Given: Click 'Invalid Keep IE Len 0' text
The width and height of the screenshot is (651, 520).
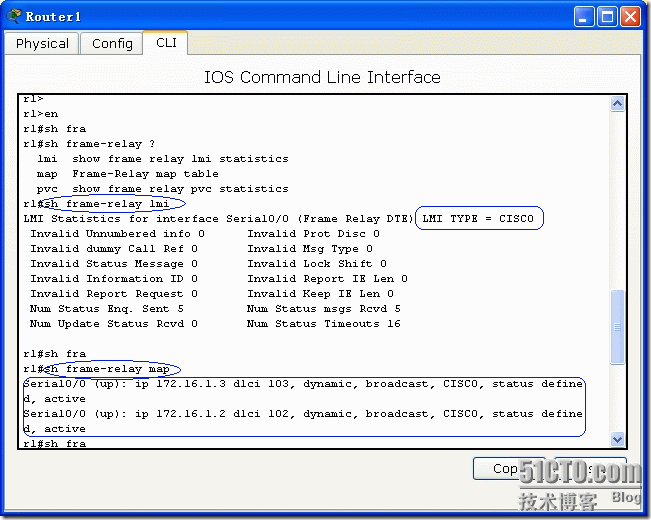Looking at the screenshot, I should point(321,294).
